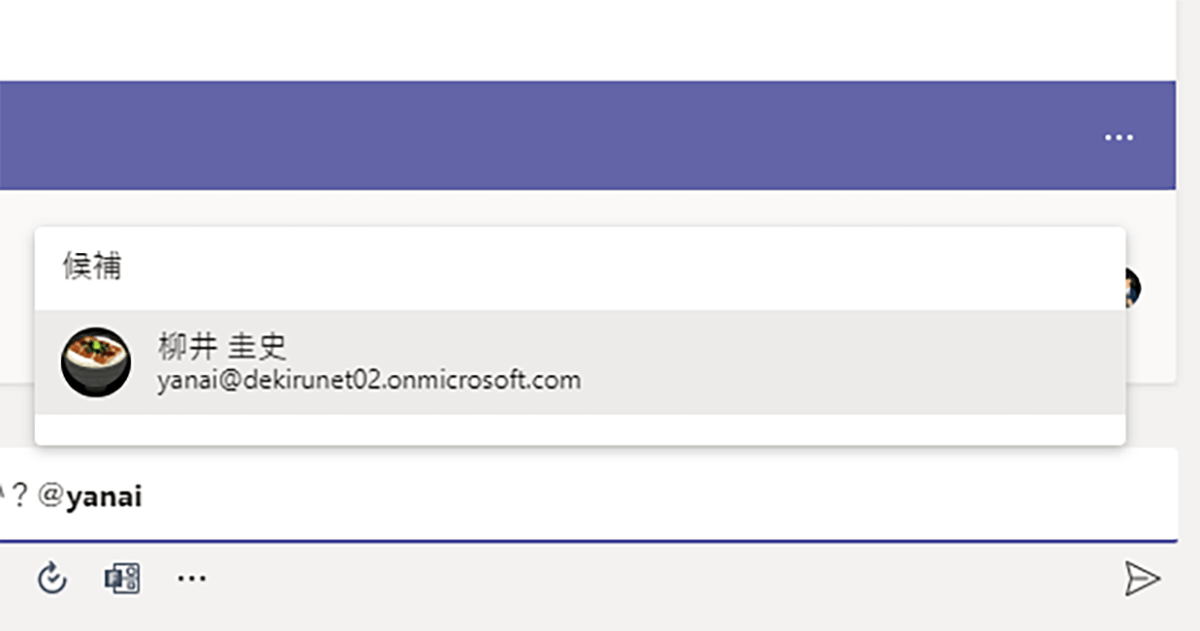
Task: Open the purple header's three-dot menu
Action: click(1118, 137)
